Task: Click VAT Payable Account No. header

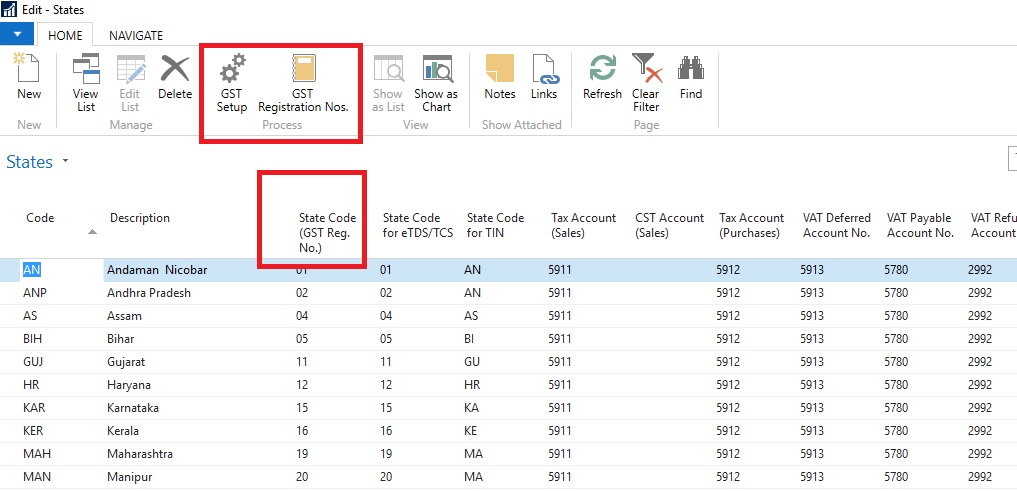Action: pyautogui.click(x=920, y=225)
